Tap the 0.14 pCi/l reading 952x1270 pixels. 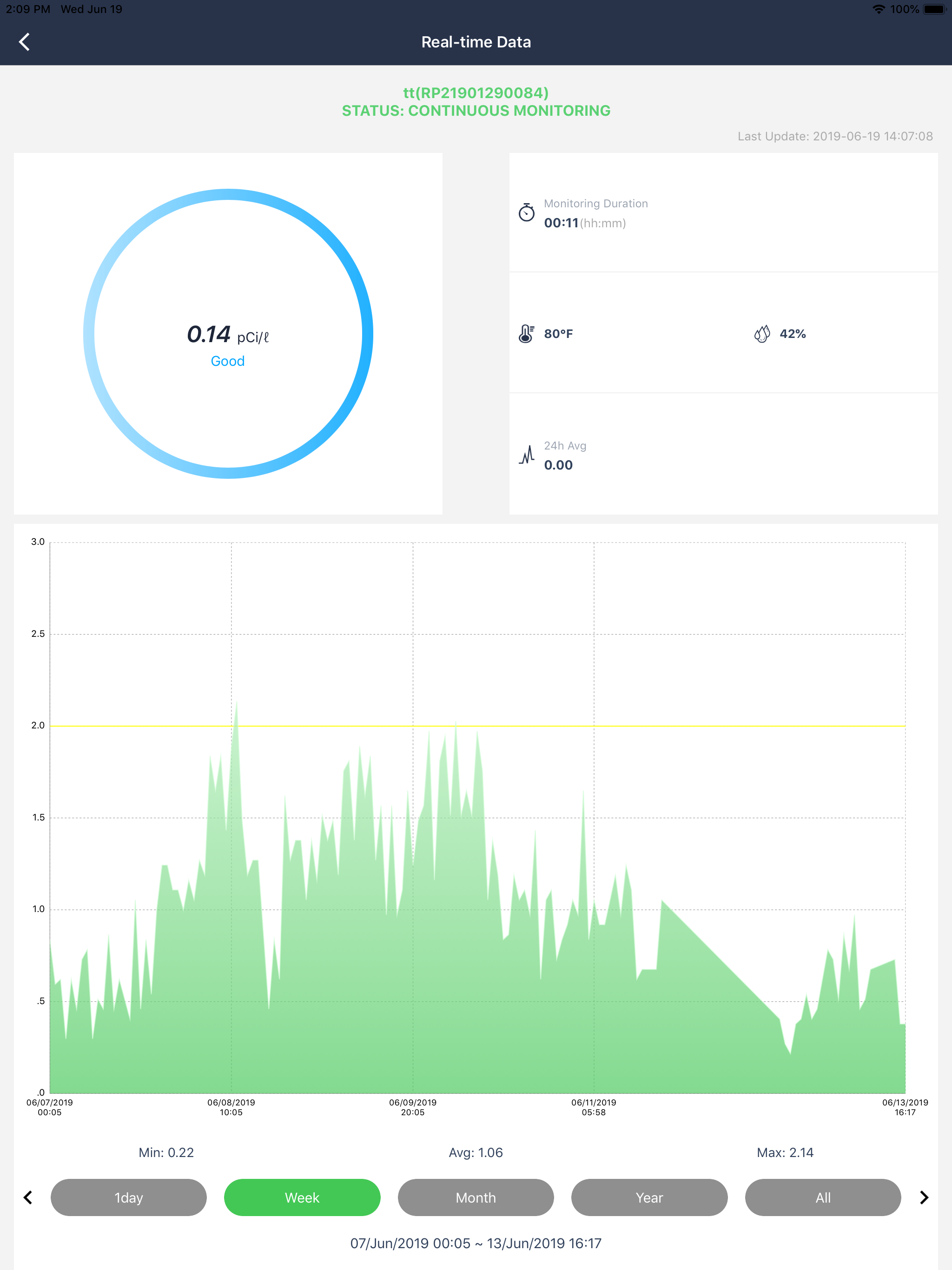(227, 335)
